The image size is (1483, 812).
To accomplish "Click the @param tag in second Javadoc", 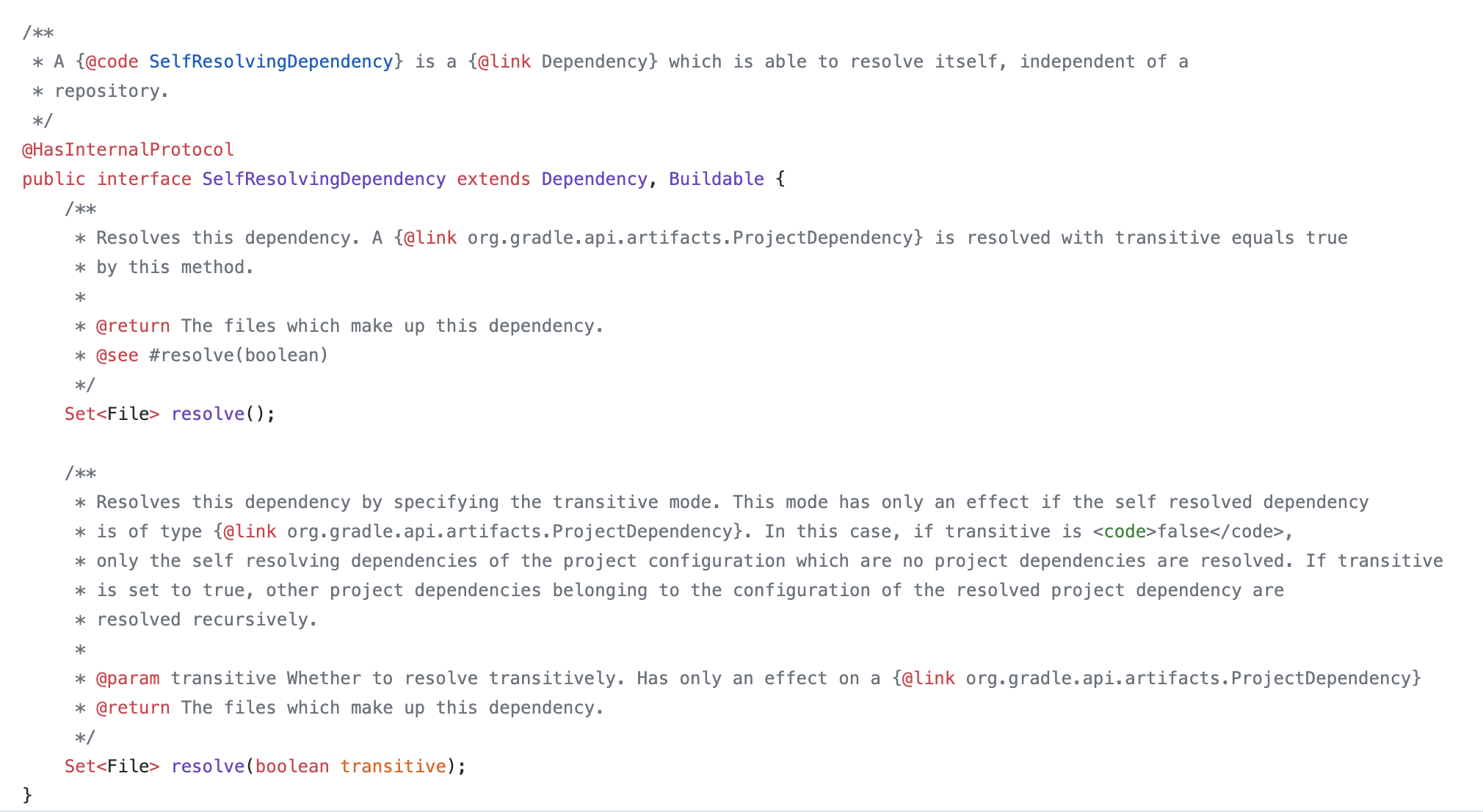I will coord(128,678).
